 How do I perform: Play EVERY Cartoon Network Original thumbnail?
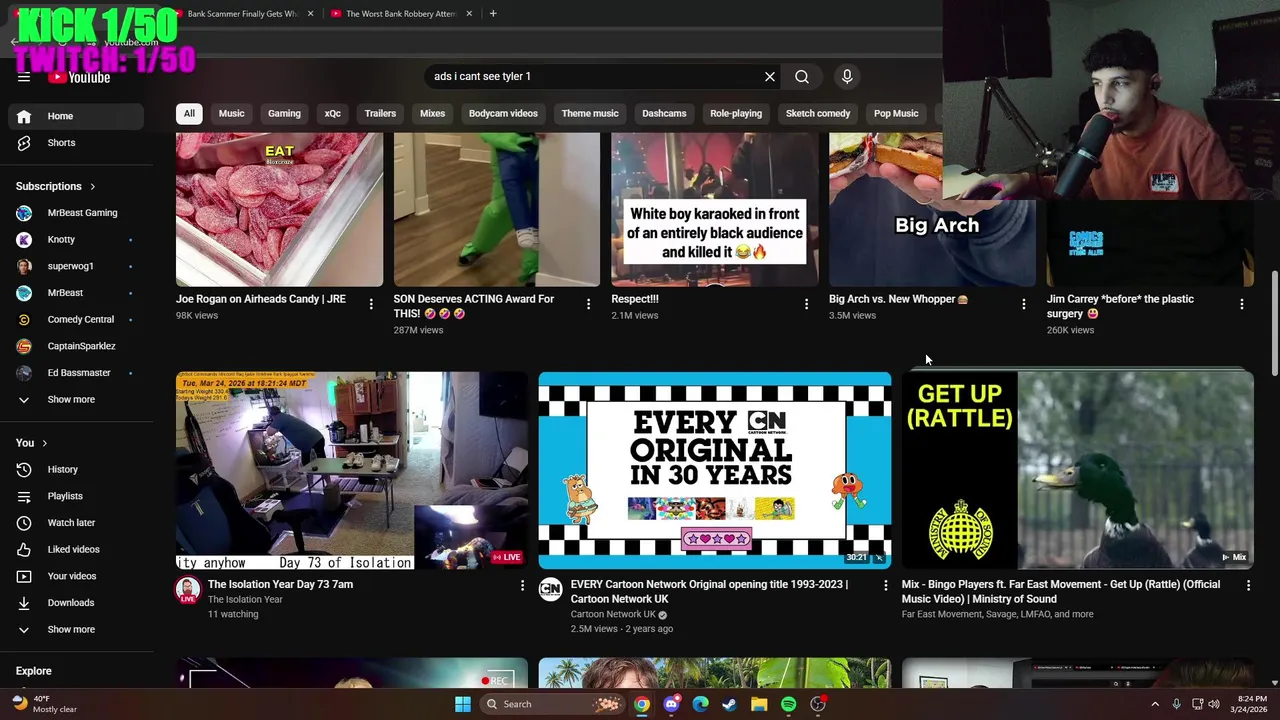[x=715, y=470]
